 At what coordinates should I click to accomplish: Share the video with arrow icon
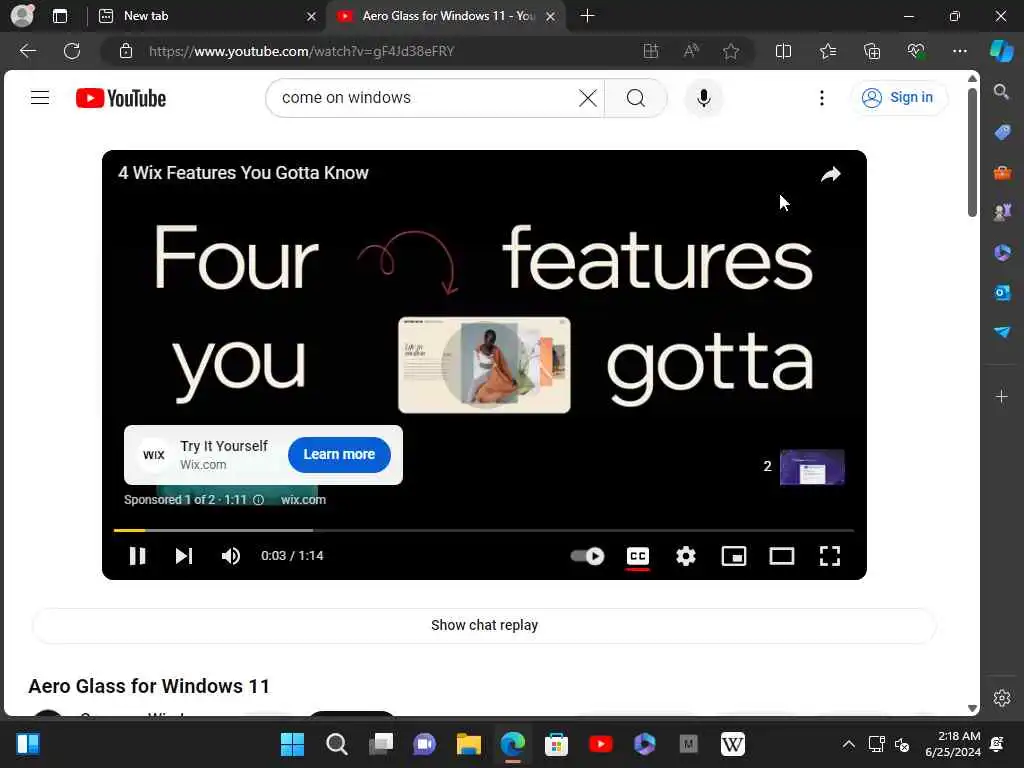pyautogui.click(x=831, y=174)
